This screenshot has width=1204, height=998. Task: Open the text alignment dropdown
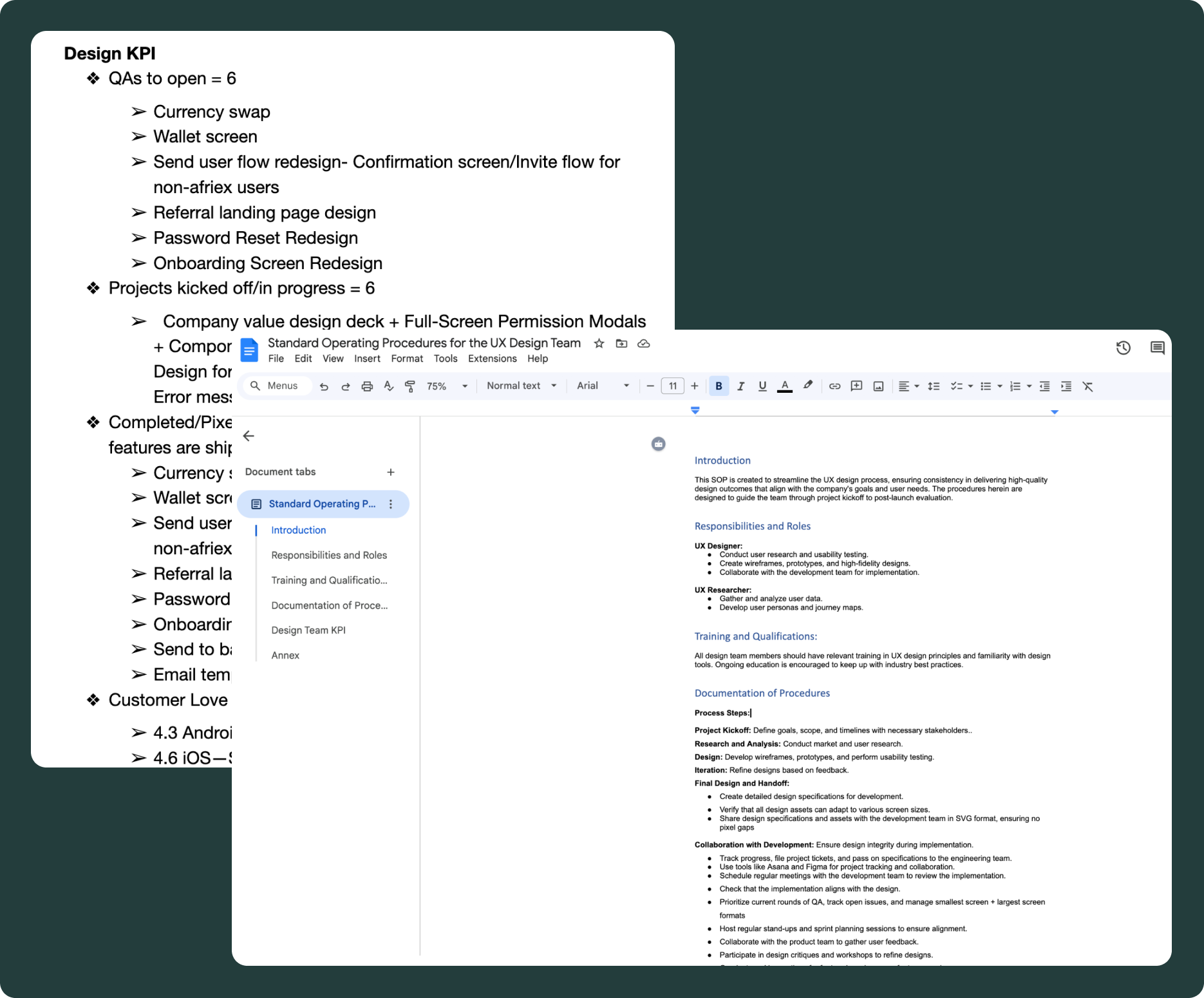908,386
